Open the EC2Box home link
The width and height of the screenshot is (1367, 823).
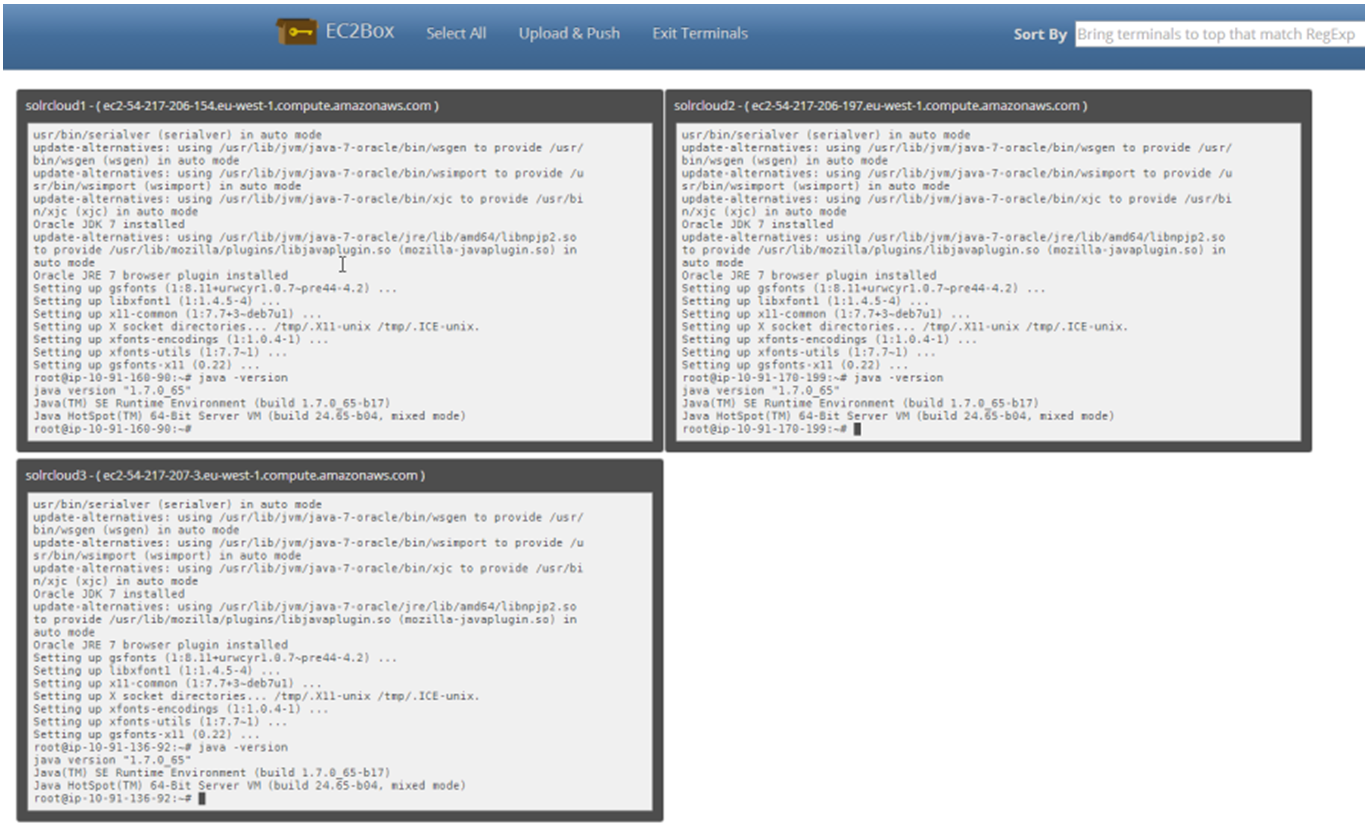click(359, 32)
